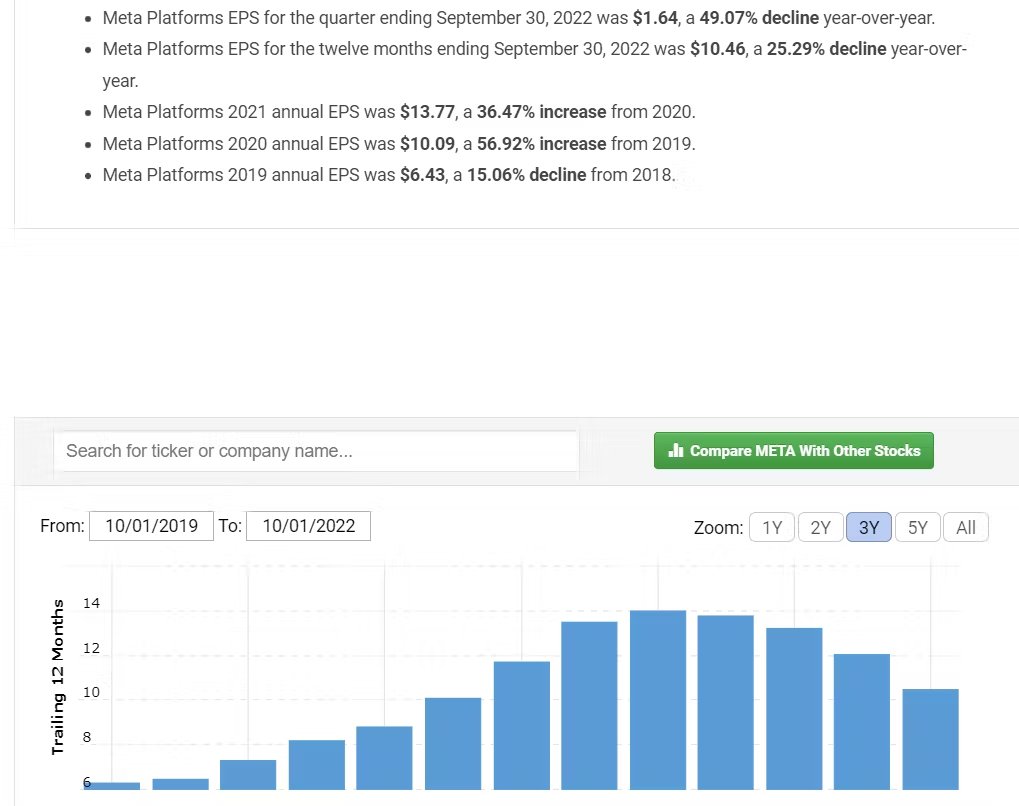Click the last bar in EPS chart

tap(931, 739)
